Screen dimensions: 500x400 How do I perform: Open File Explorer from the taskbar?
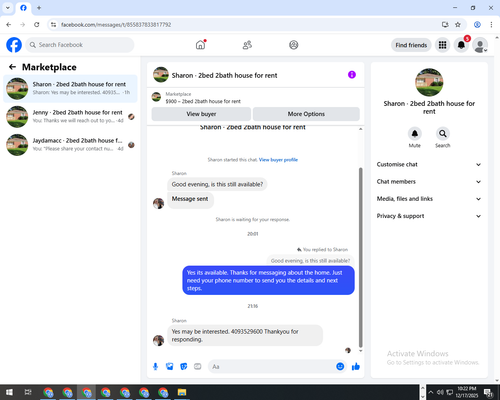point(182,392)
